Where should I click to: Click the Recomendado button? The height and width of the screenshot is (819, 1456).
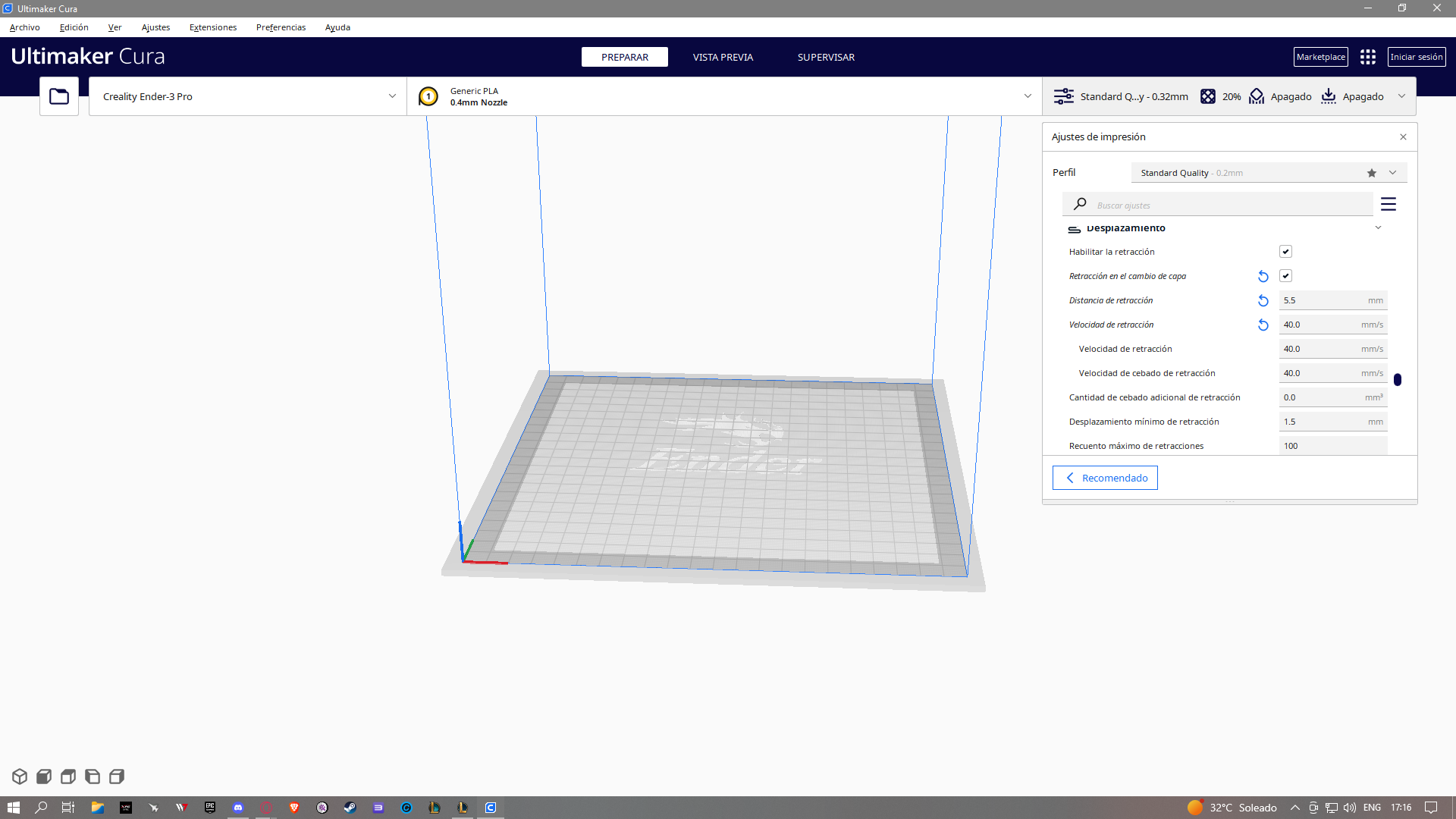pos(1104,478)
